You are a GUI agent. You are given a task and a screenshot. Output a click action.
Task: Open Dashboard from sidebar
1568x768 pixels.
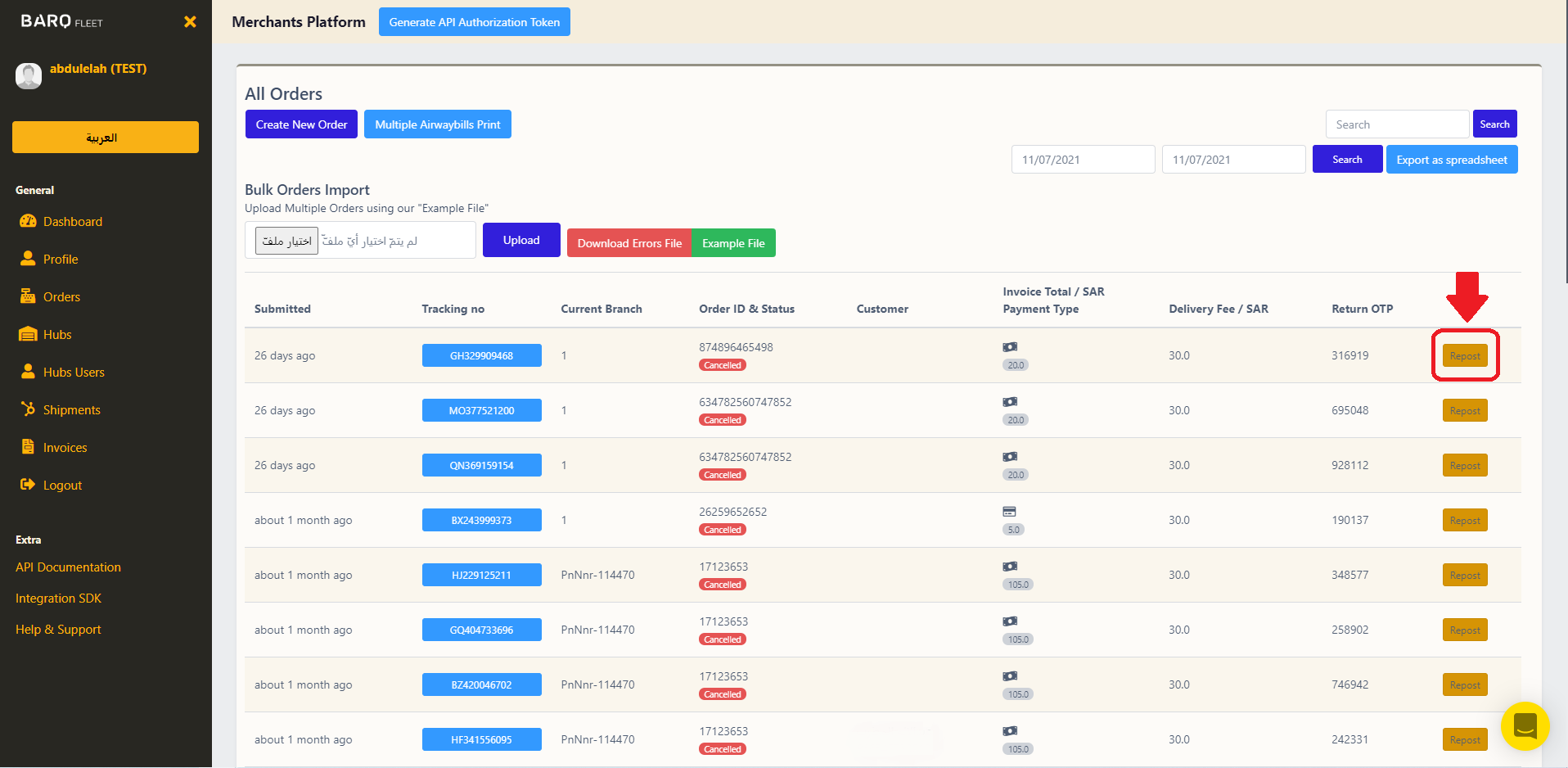click(73, 221)
